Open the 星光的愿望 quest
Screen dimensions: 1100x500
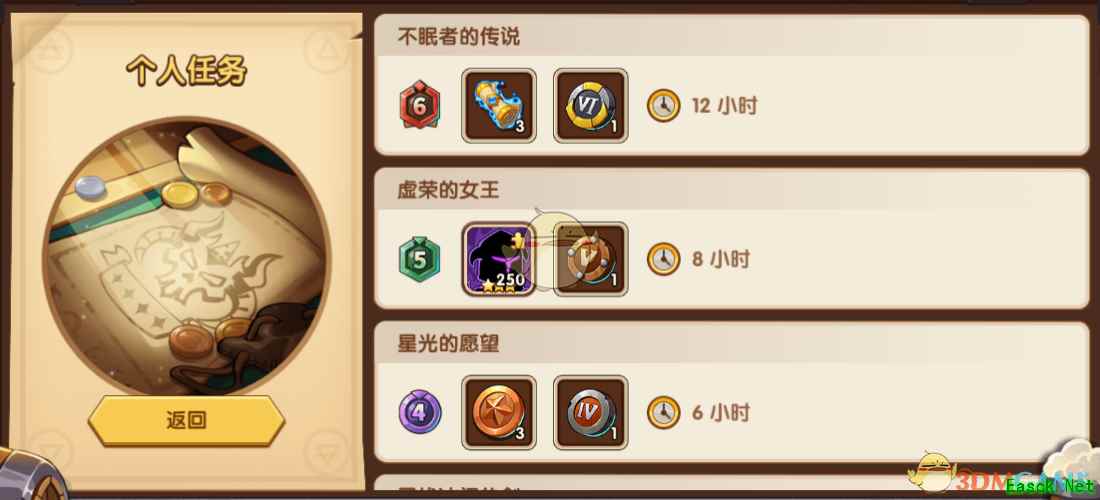(x=732, y=391)
